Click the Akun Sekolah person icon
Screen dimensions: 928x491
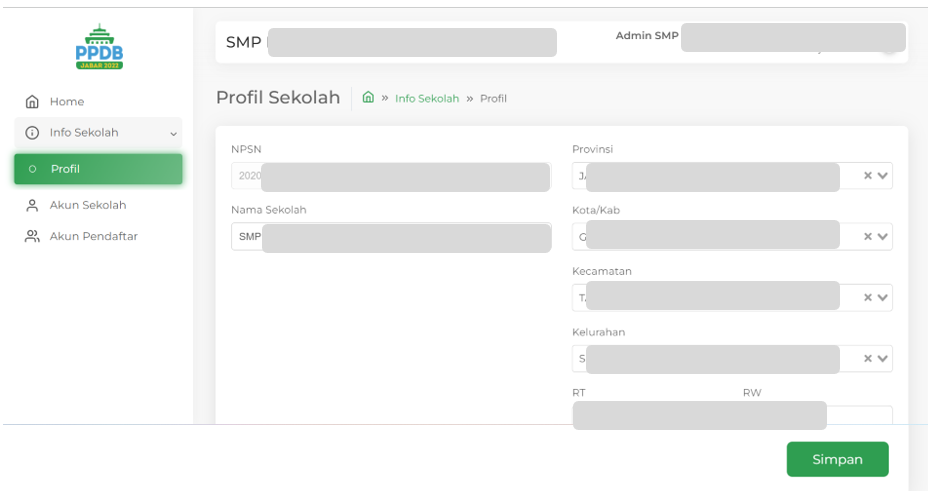pyautogui.click(x=32, y=205)
